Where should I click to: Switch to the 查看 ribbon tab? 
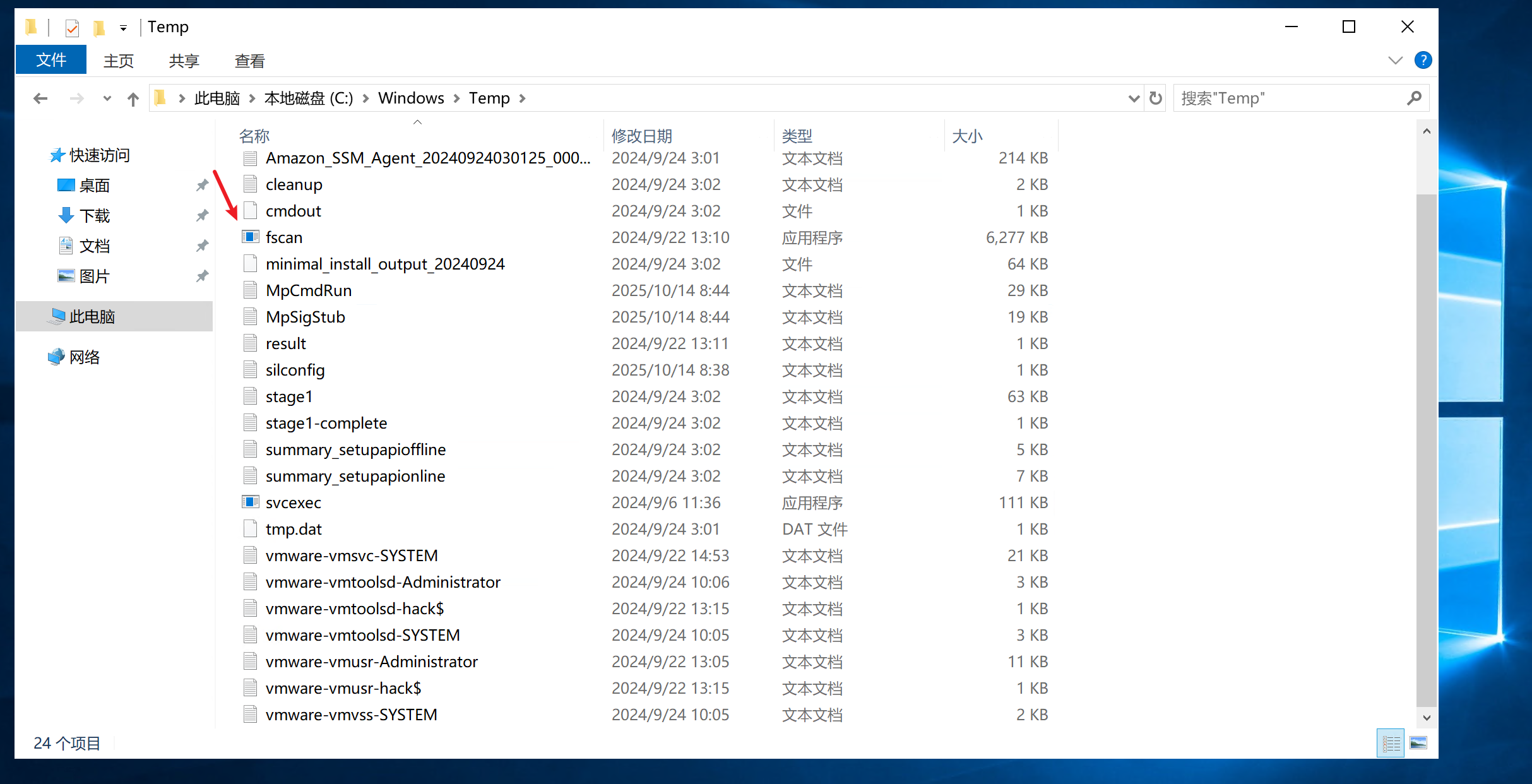click(x=249, y=61)
